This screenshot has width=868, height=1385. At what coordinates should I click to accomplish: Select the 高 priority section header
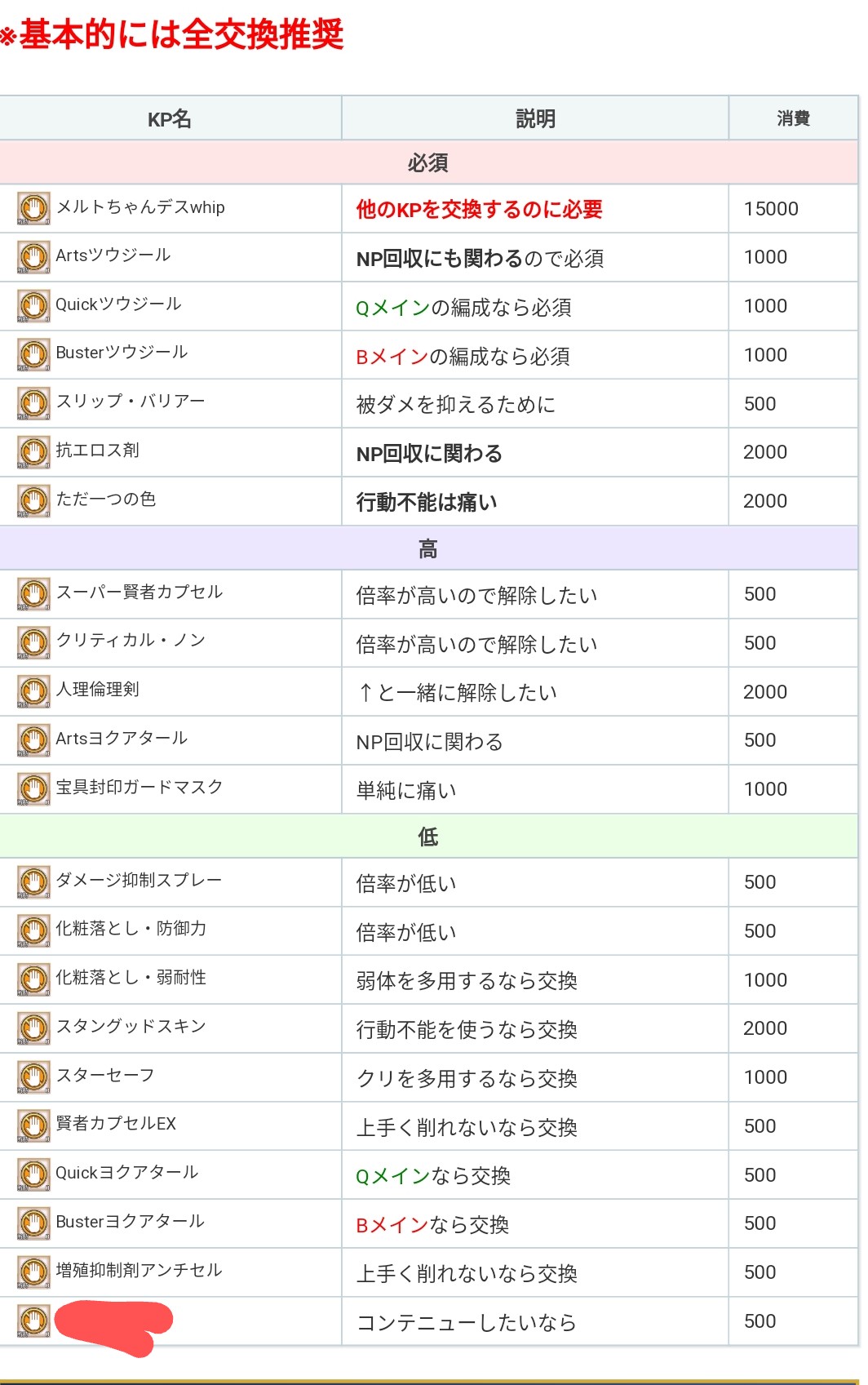tap(428, 549)
